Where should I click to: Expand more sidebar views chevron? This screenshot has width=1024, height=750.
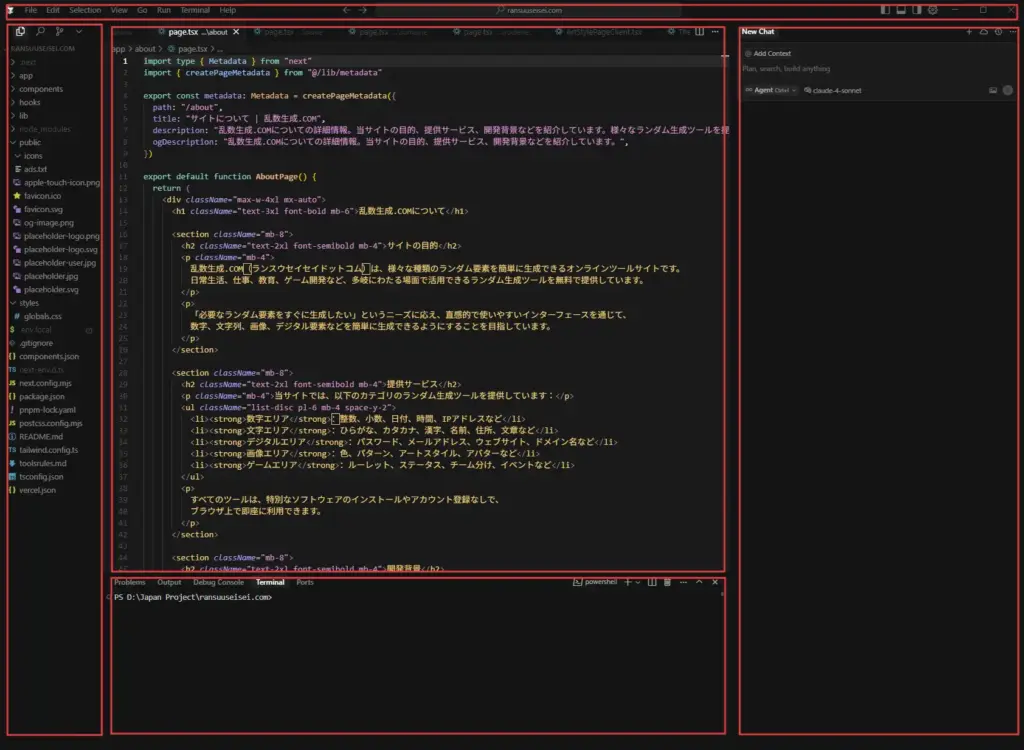(x=79, y=31)
